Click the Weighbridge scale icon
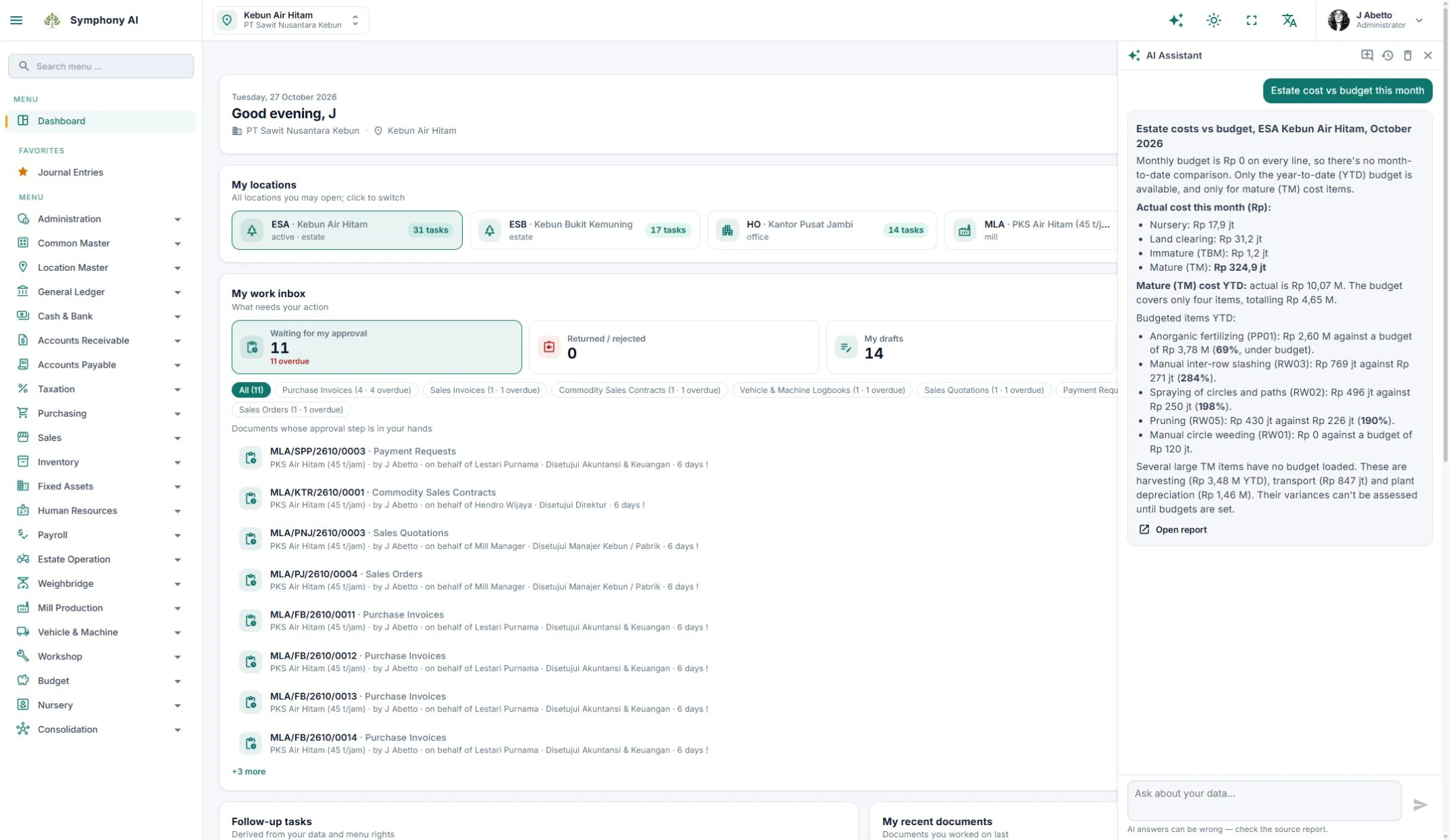This screenshot has height=840, width=1449. click(x=23, y=583)
